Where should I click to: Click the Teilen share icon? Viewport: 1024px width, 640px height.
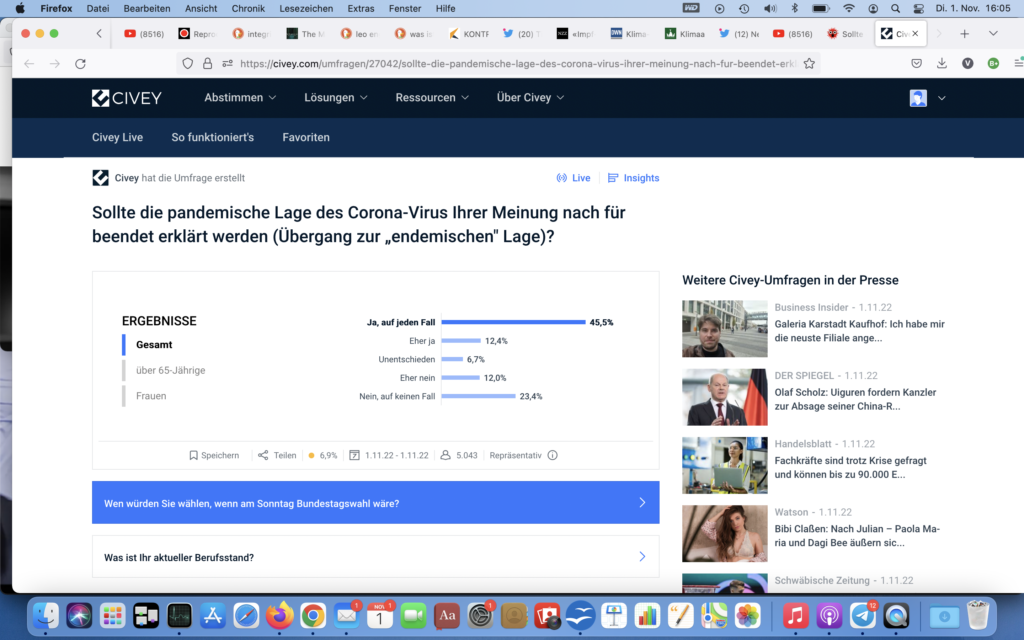263,455
